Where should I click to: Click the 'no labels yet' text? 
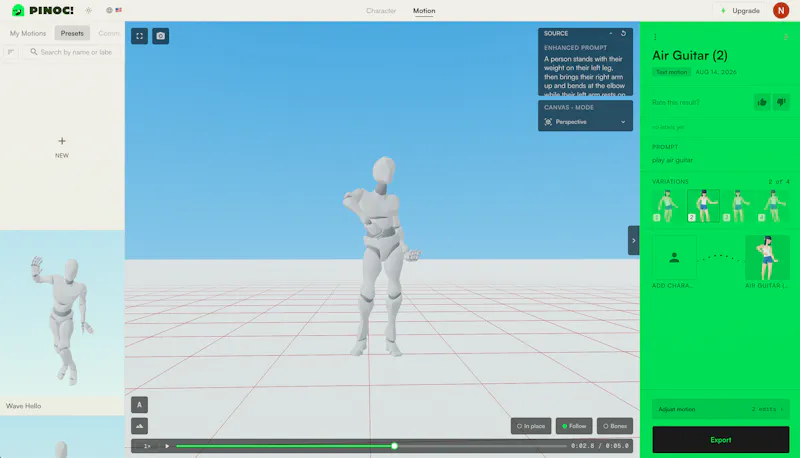(x=668, y=127)
